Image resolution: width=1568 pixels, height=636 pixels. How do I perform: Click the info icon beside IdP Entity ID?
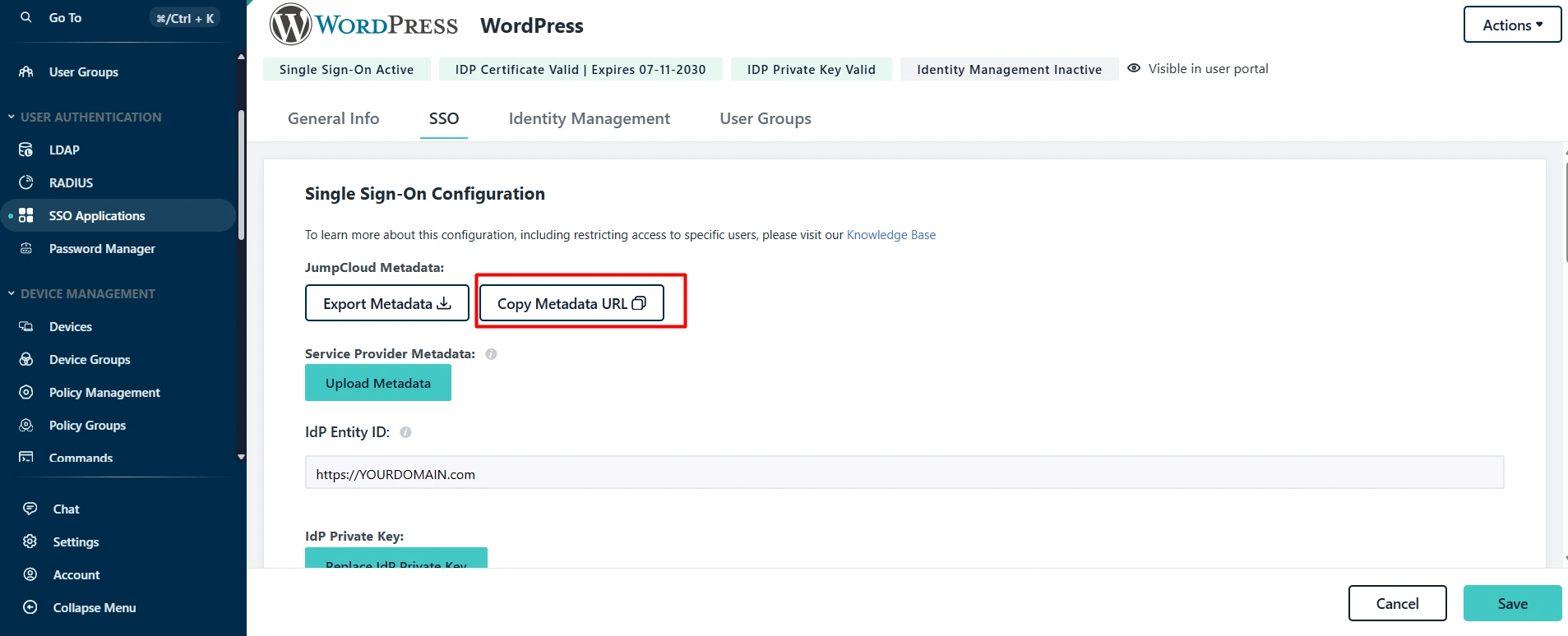405,432
